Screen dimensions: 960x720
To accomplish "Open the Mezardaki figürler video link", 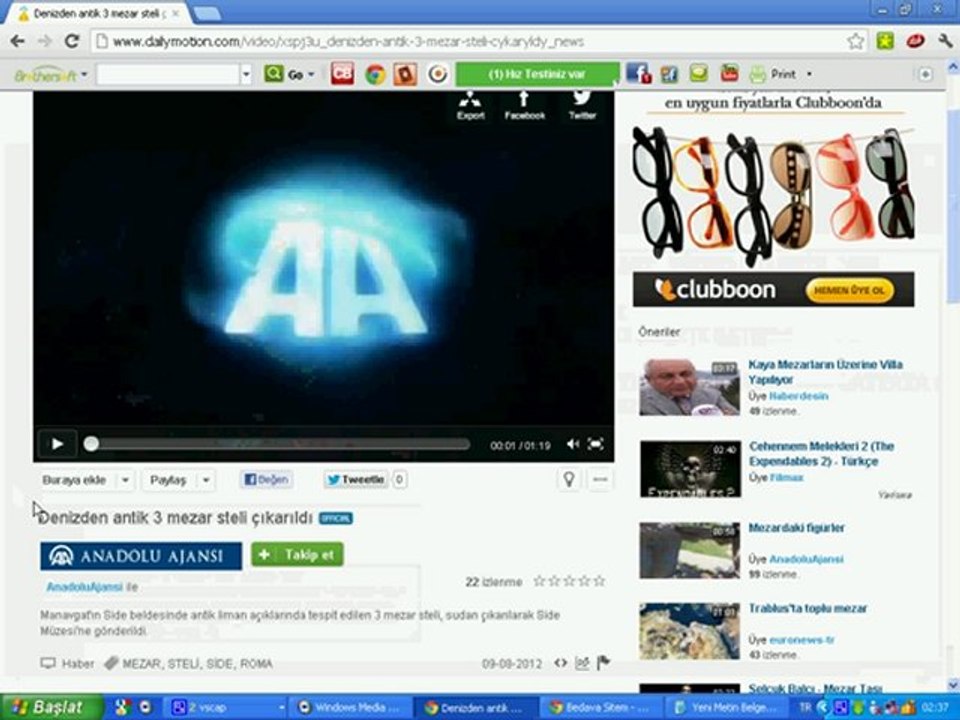I will coord(796,527).
